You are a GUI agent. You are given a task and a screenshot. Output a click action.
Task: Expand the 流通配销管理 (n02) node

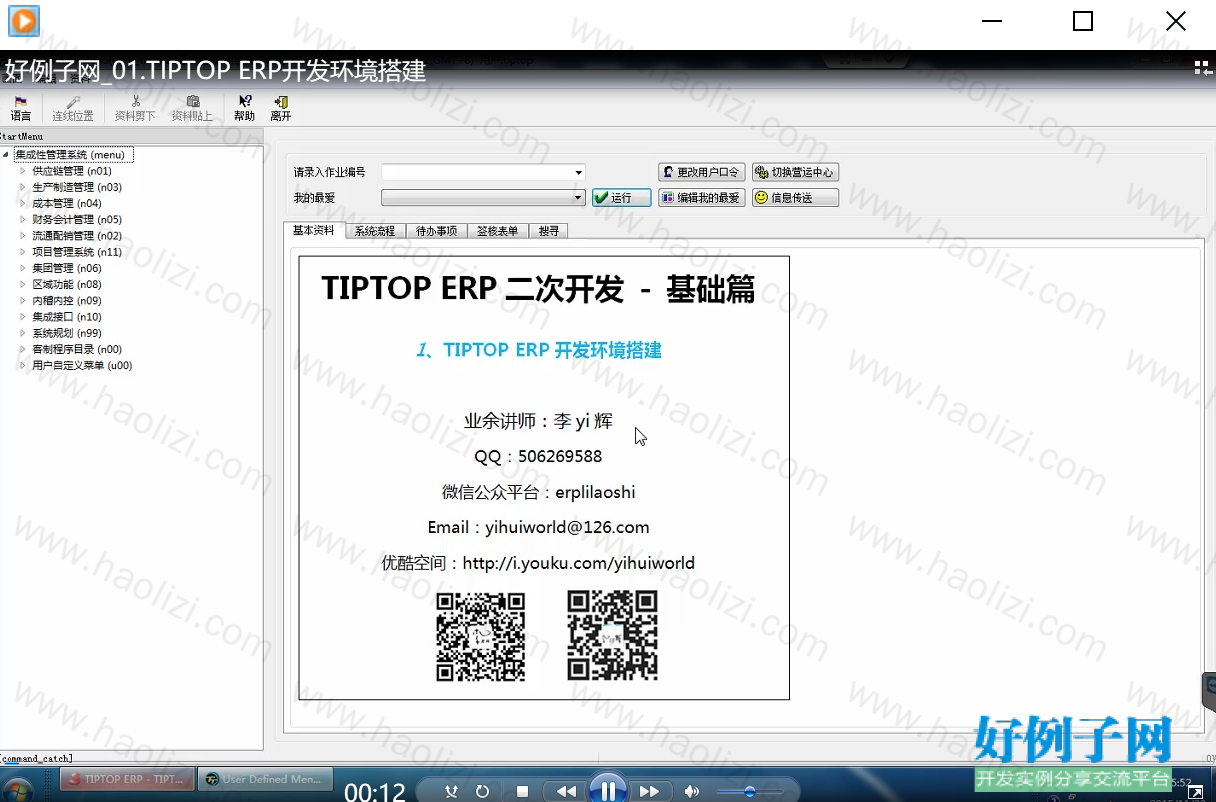coord(23,236)
